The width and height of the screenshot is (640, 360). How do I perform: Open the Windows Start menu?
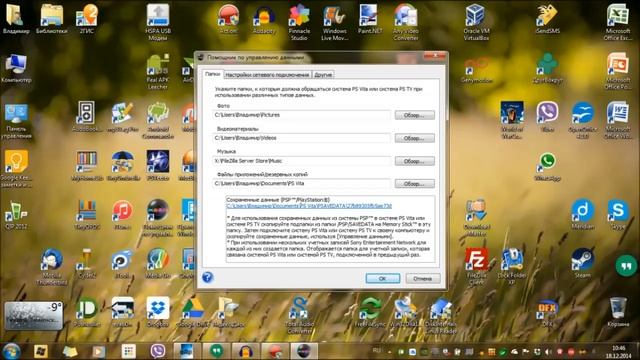[x=11, y=351]
